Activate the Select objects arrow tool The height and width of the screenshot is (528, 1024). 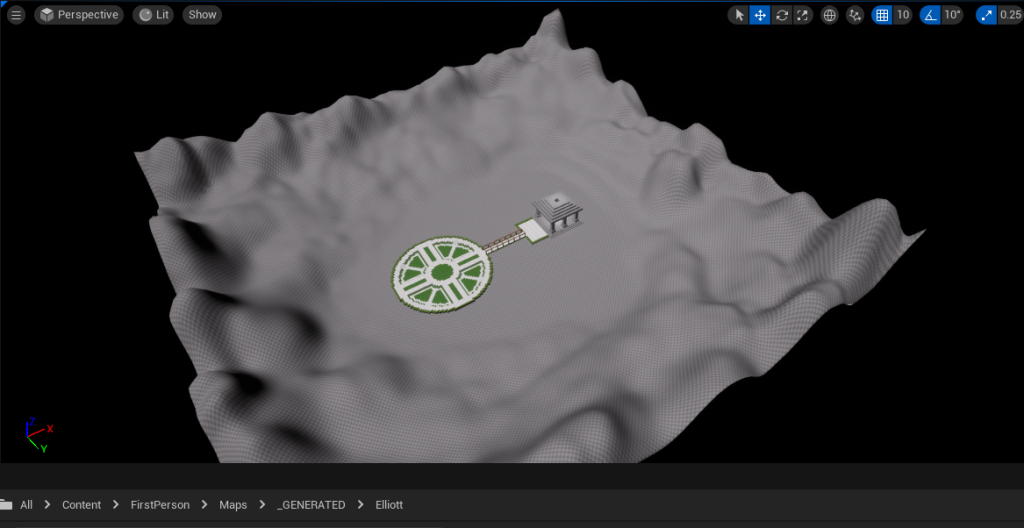pos(739,15)
